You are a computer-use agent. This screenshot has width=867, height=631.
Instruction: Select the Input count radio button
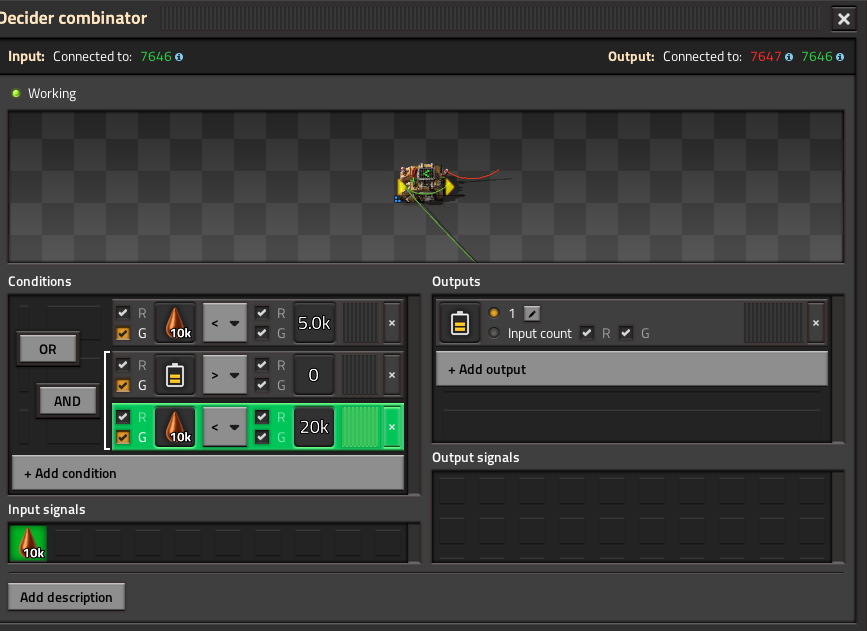click(494, 333)
